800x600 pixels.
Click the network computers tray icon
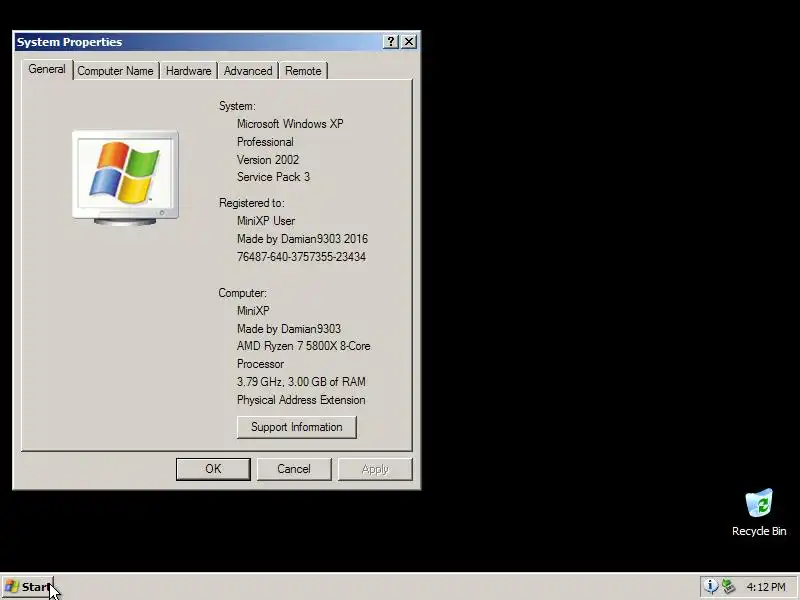tap(729, 586)
